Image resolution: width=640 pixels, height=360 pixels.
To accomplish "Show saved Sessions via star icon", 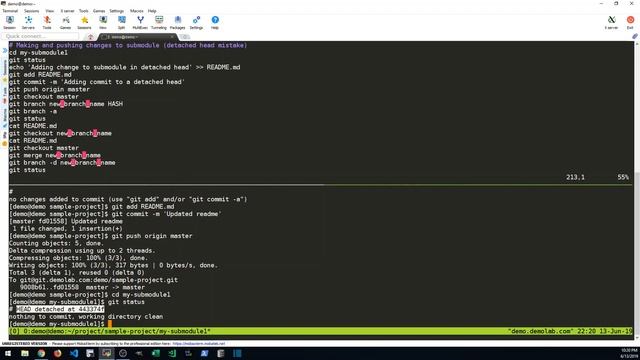I will 84,22.
